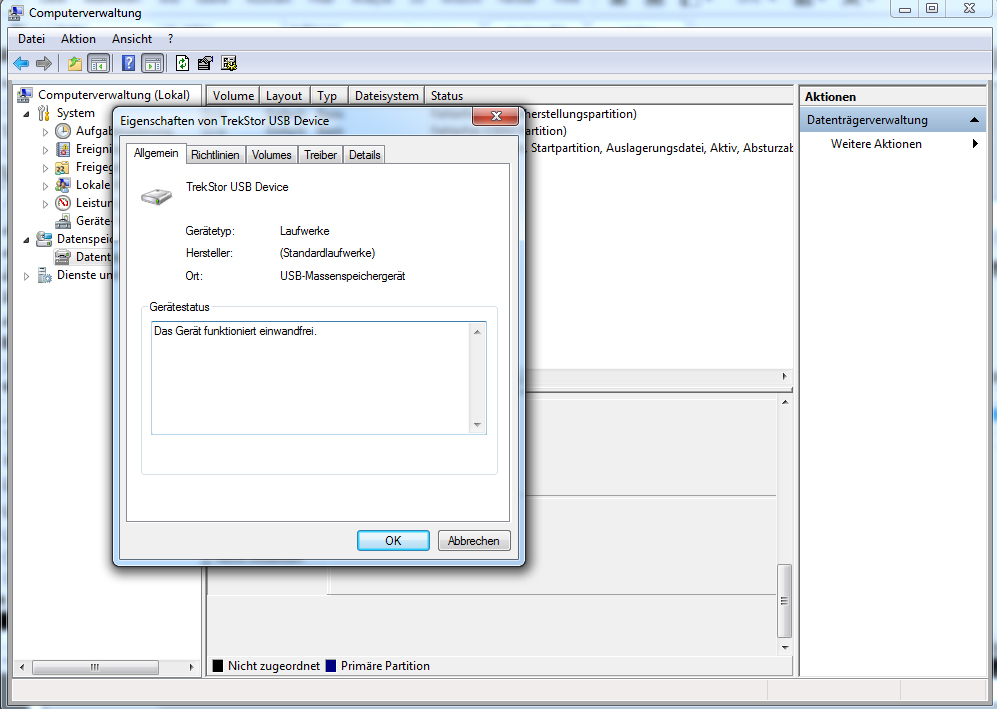
Task: Click the clock icon beside Aufgab… tree item
Action: coord(63,131)
